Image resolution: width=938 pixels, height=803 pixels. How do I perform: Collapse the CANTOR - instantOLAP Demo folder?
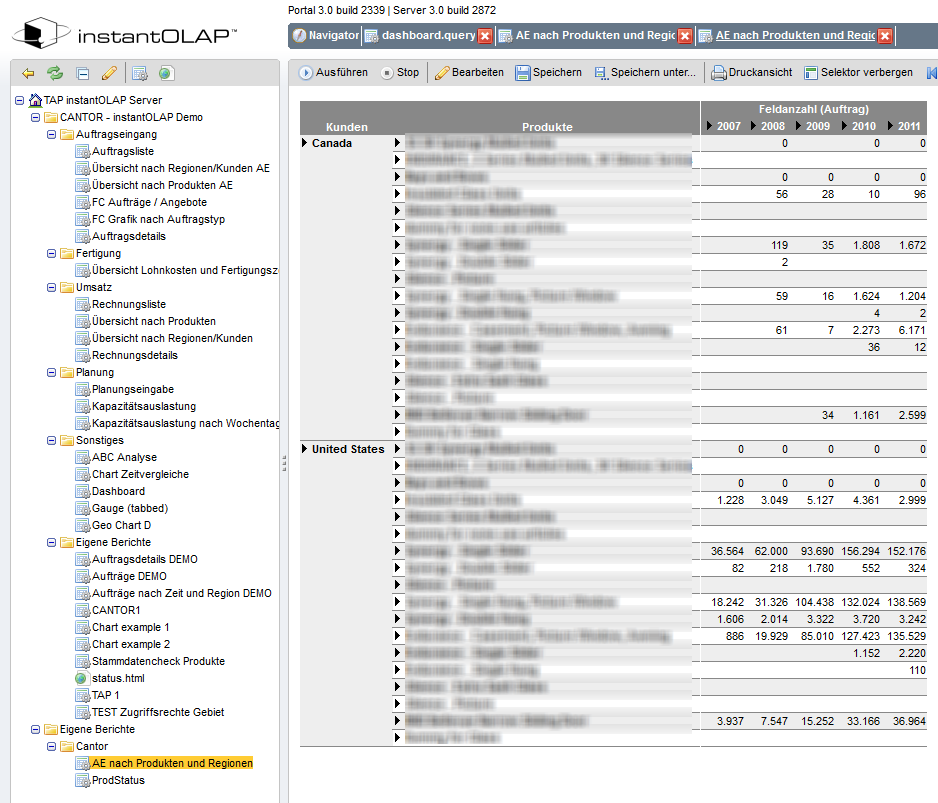pos(35,117)
